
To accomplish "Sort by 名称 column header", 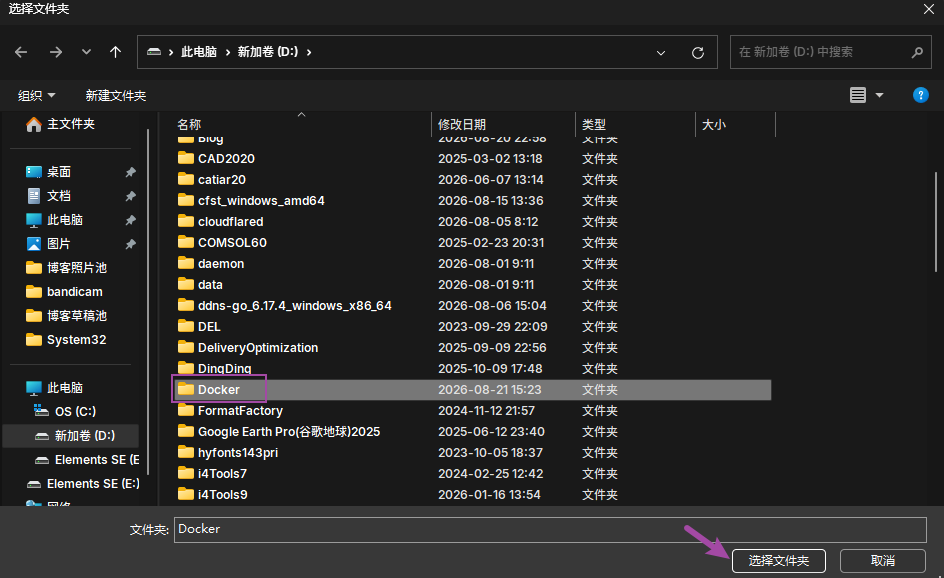I will click(x=189, y=125).
